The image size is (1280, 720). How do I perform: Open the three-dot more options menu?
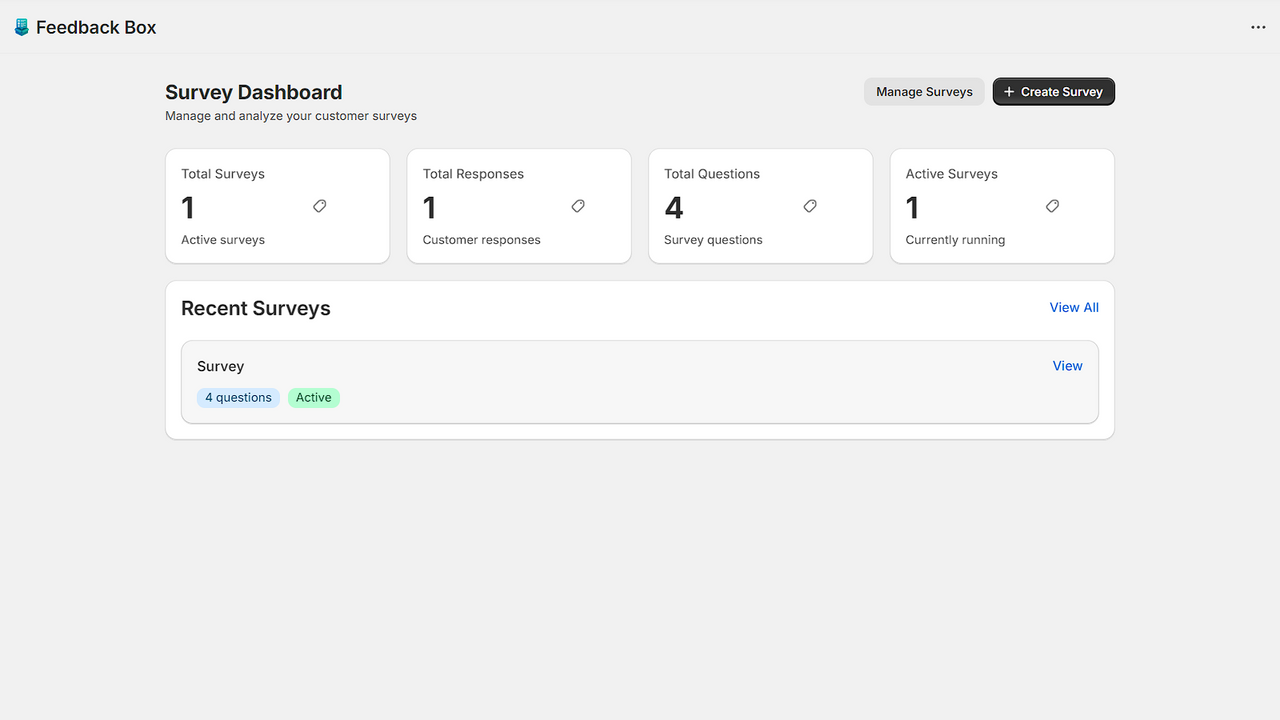click(1258, 28)
